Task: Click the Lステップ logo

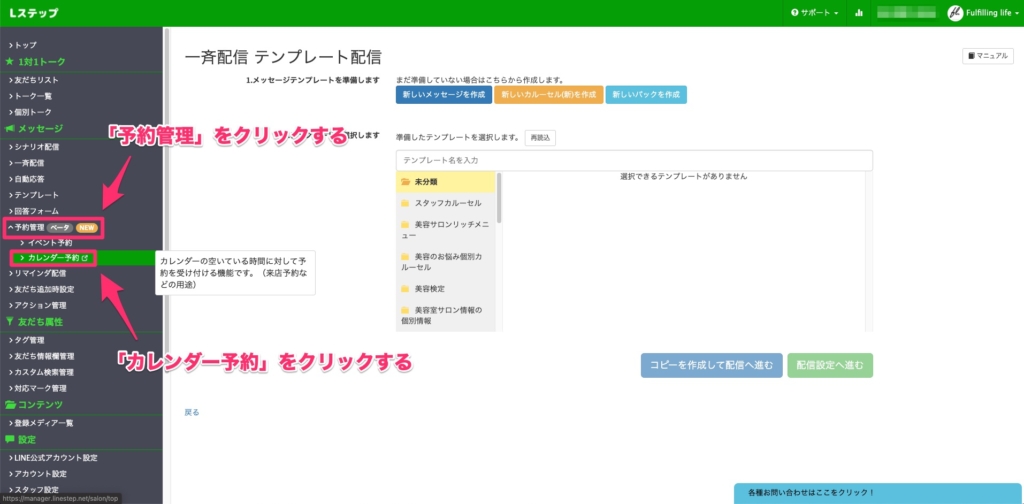Action: tap(33, 13)
